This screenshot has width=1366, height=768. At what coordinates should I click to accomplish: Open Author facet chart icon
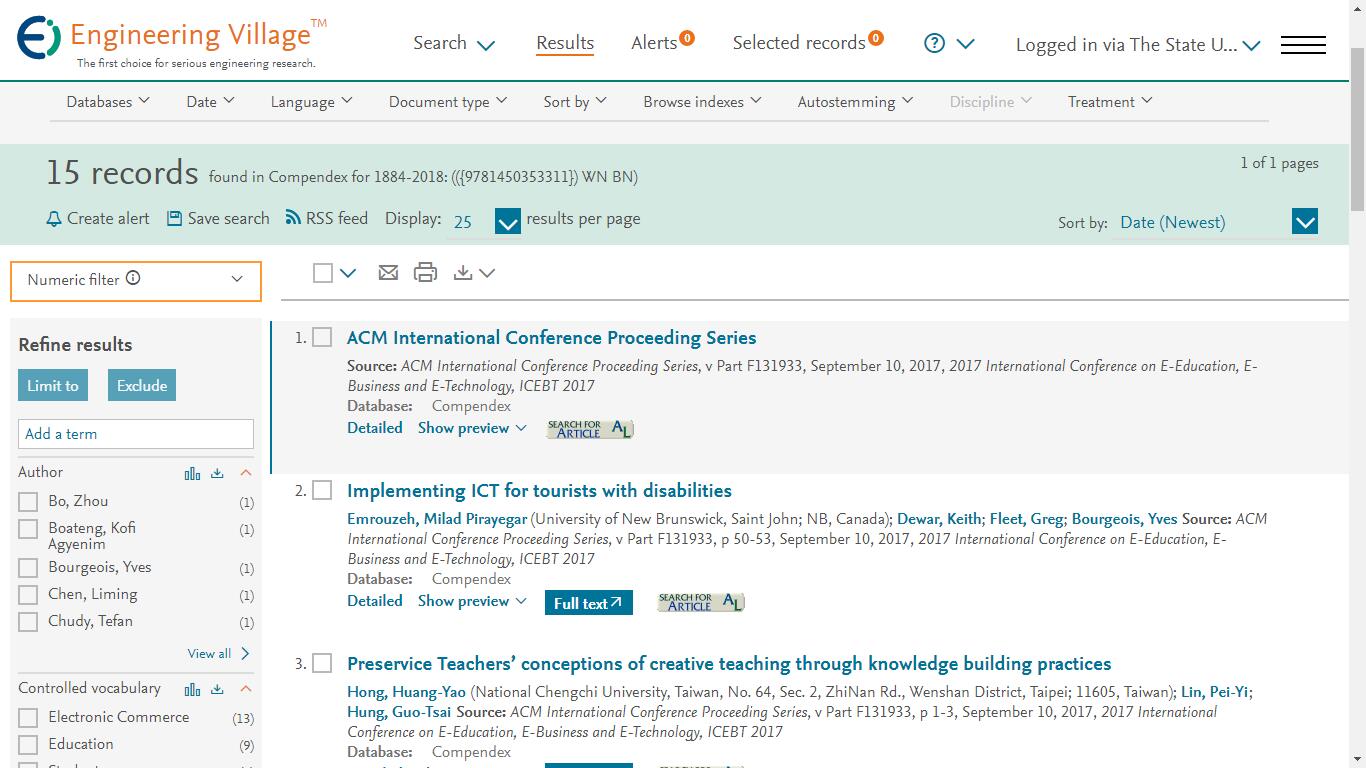[192, 473]
